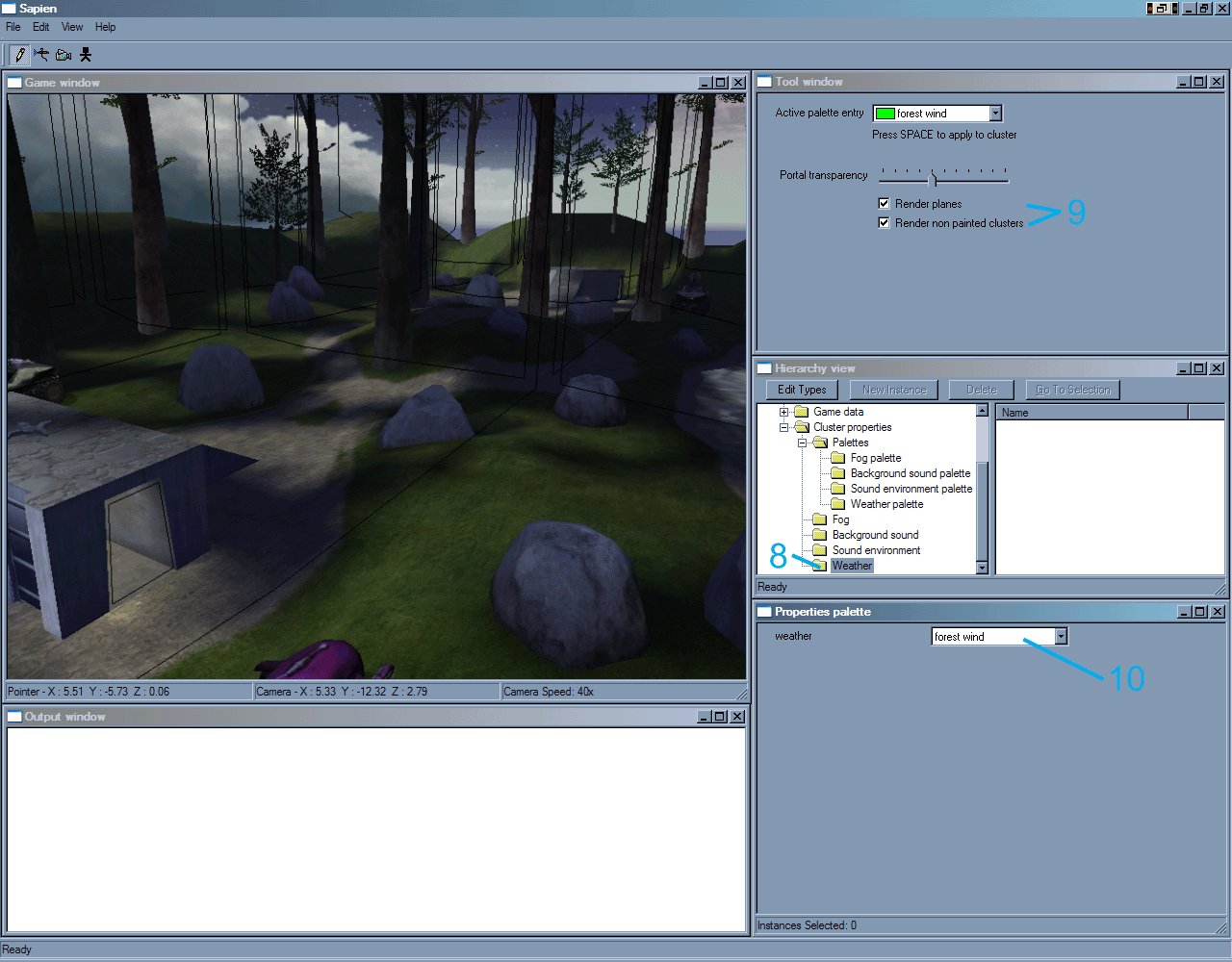Select the pencil edit tool in toolbar
Viewport: 1232px width, 962px height.
pyautogui.click(x=19, y=55)
